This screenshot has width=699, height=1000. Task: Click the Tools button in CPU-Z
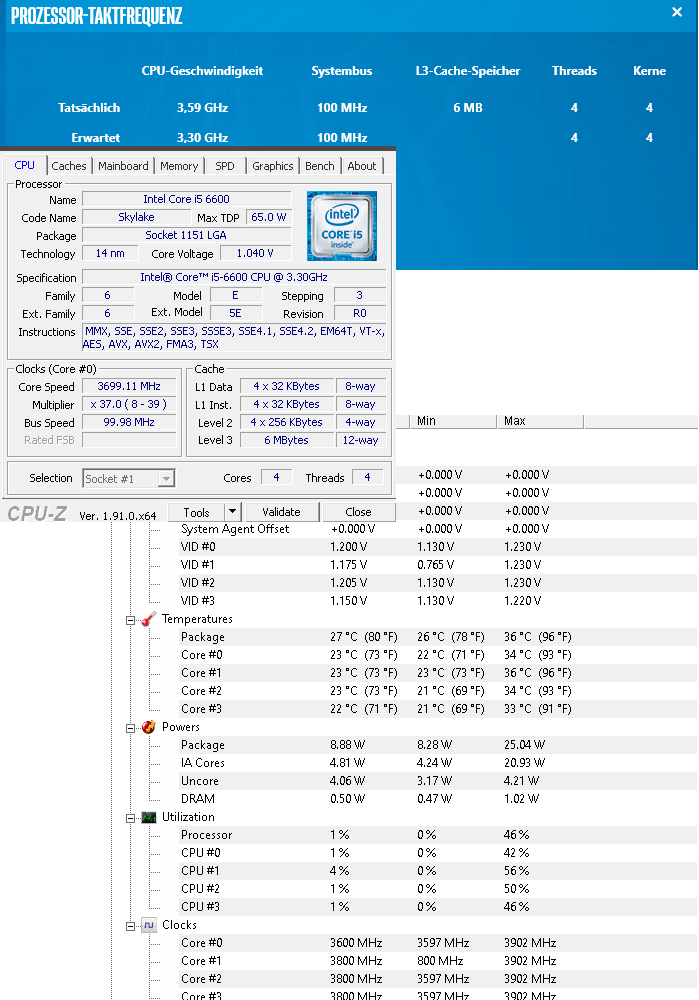pyautogui.click(x=196, y=512)
